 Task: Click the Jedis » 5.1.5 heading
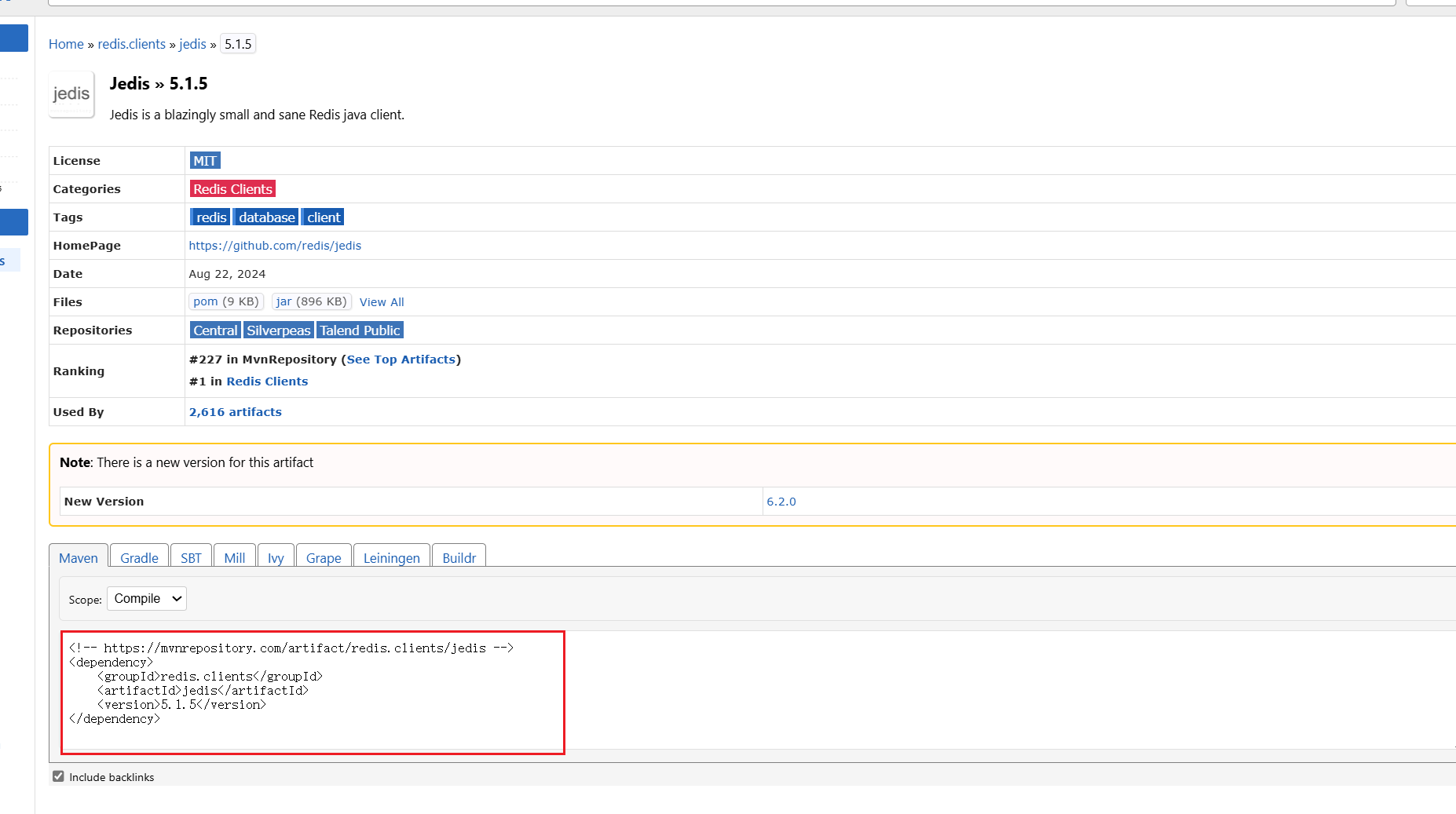[x=159, y=84]
